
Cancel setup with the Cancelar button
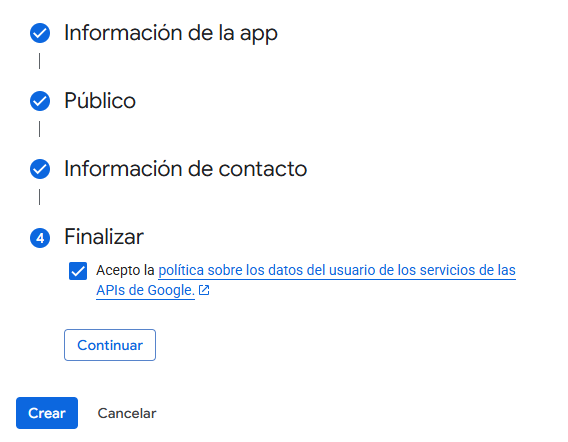tap(127, 413)
